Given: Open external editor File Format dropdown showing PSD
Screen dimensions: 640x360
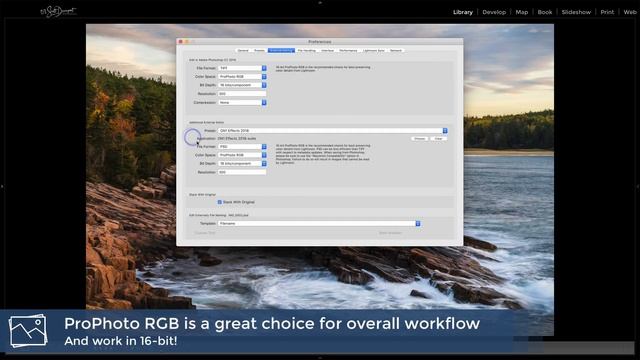Looking at the screenshot, I should 242,147.
